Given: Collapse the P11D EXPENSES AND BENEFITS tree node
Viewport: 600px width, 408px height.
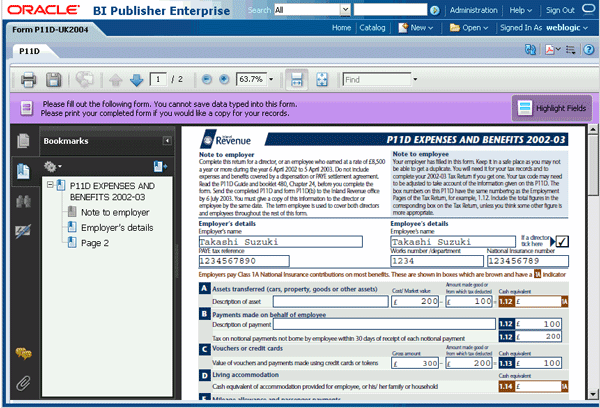Looking at the screenshot, I should pyautogui.click(x=50, y=185).
